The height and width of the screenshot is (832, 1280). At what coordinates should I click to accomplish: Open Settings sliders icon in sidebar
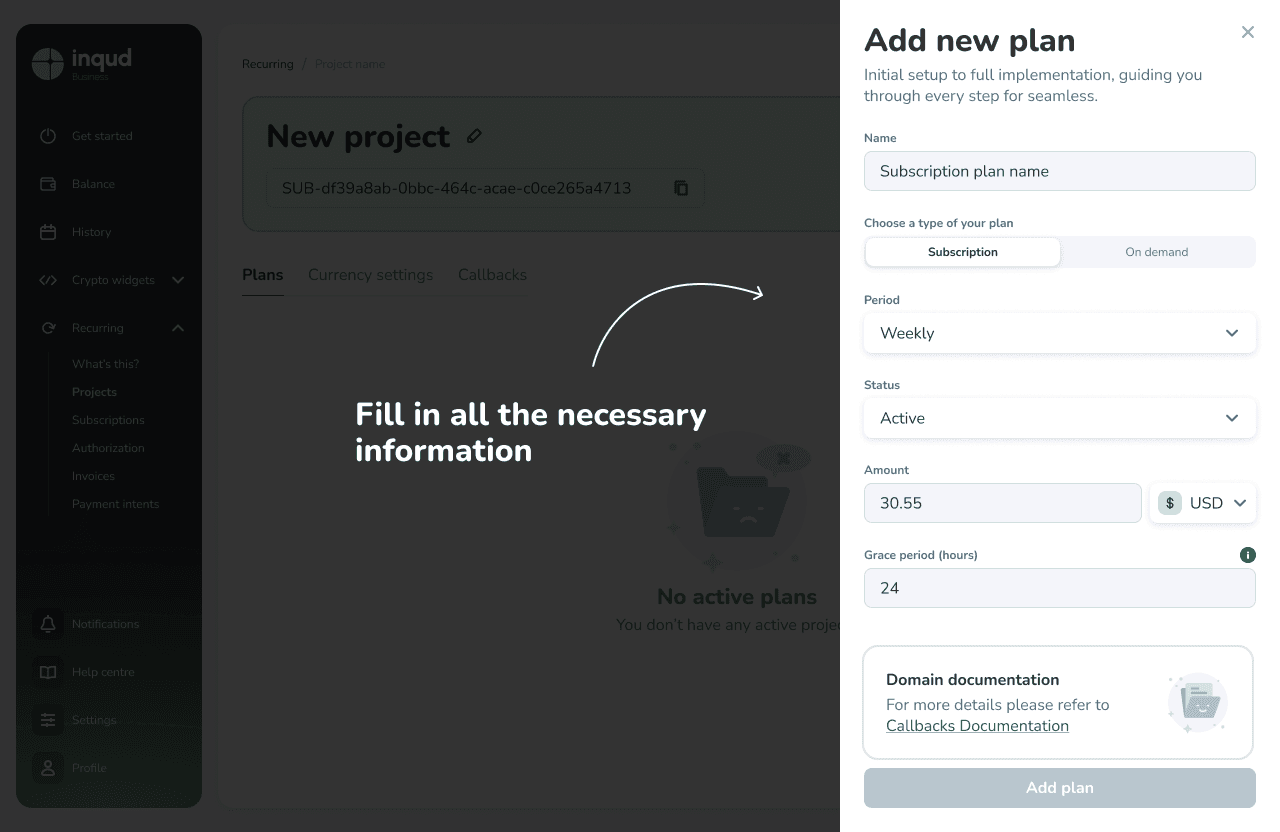(48, 720)
